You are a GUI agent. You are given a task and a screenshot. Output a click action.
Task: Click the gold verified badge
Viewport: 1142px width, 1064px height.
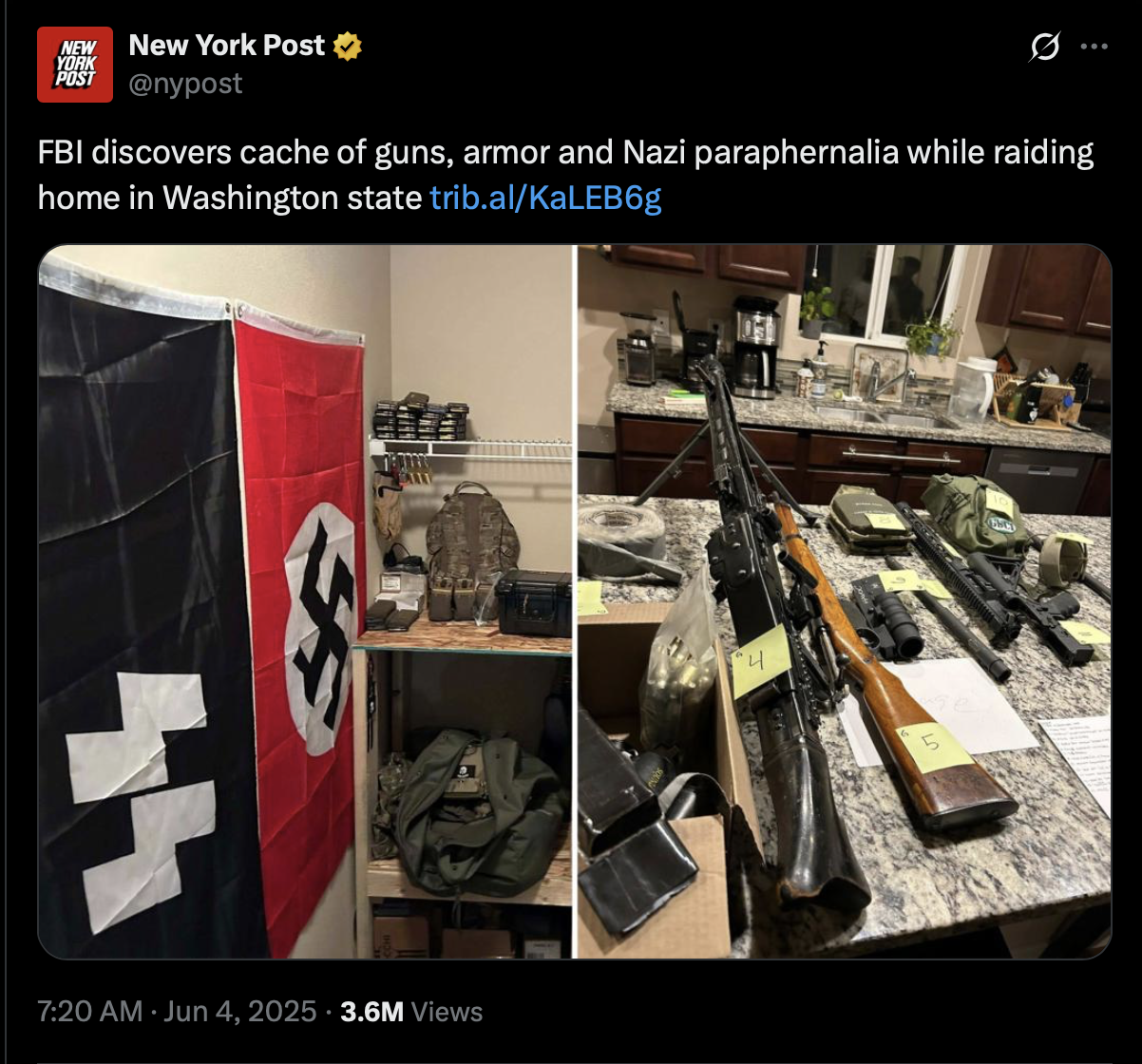tap(347, 46)
